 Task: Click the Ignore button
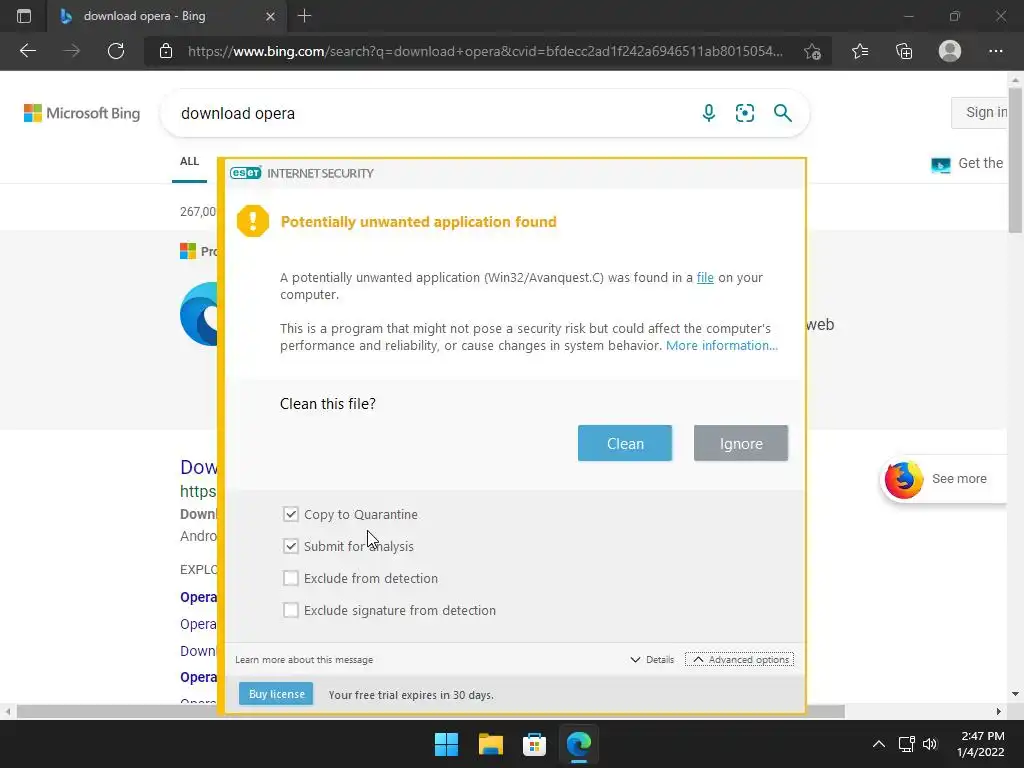click(x=741, y=443)
